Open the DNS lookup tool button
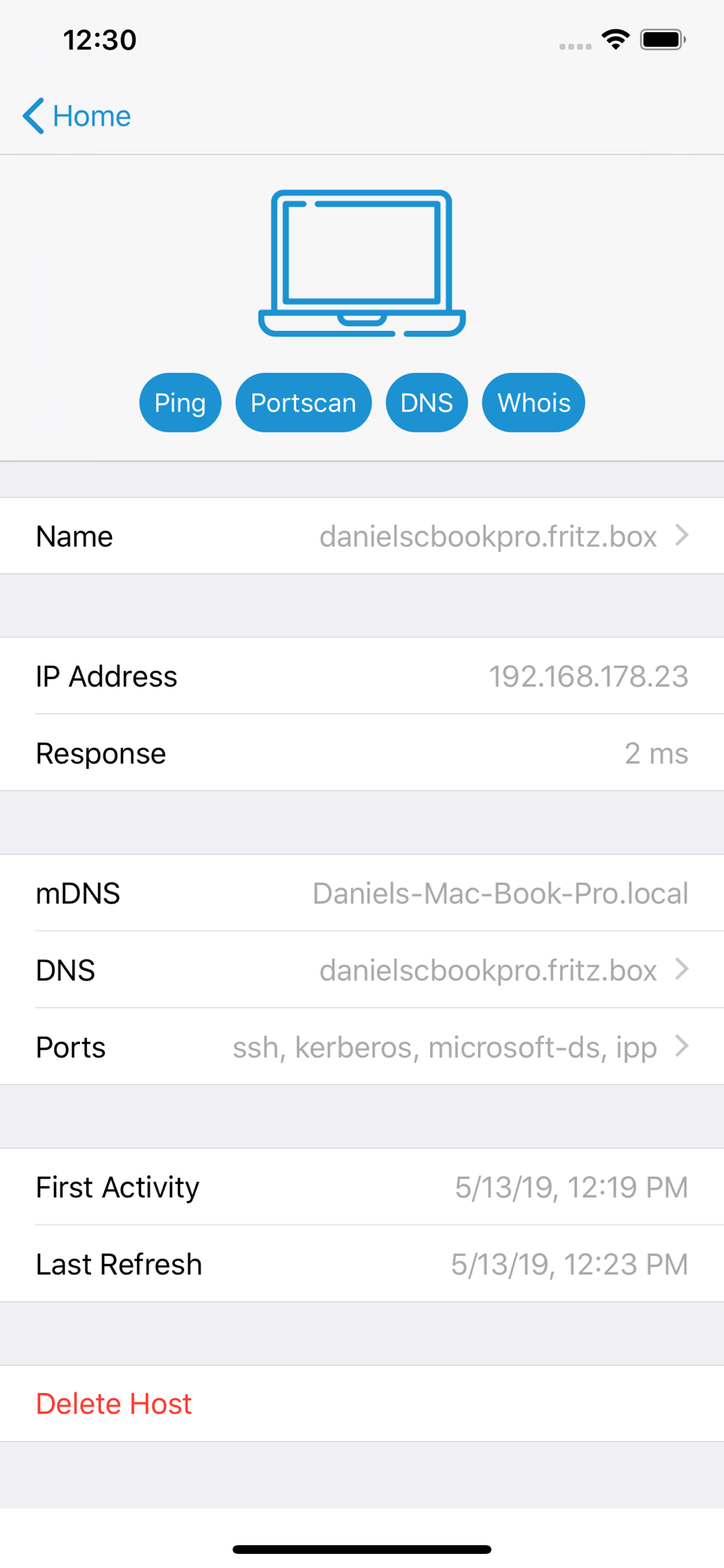The height and width of the screenshot is (1568, 724). click(426, 402)
